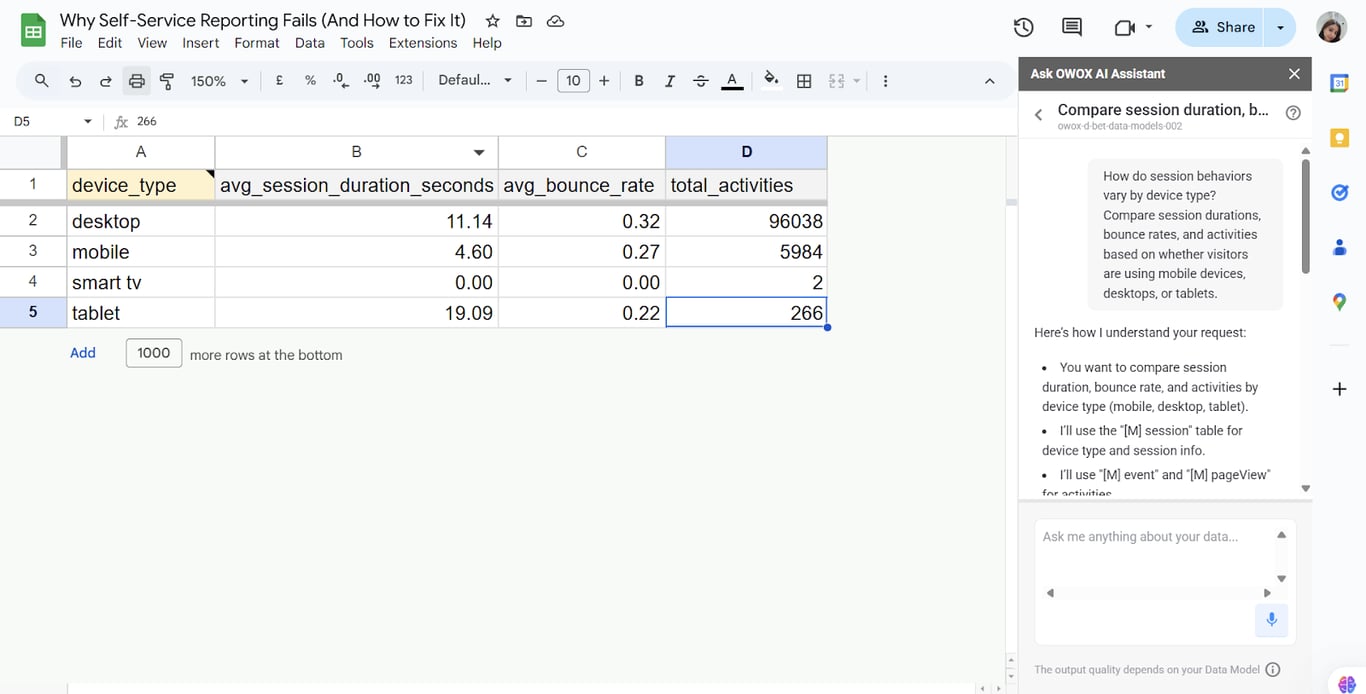Open the text color picker

(732, 81)
